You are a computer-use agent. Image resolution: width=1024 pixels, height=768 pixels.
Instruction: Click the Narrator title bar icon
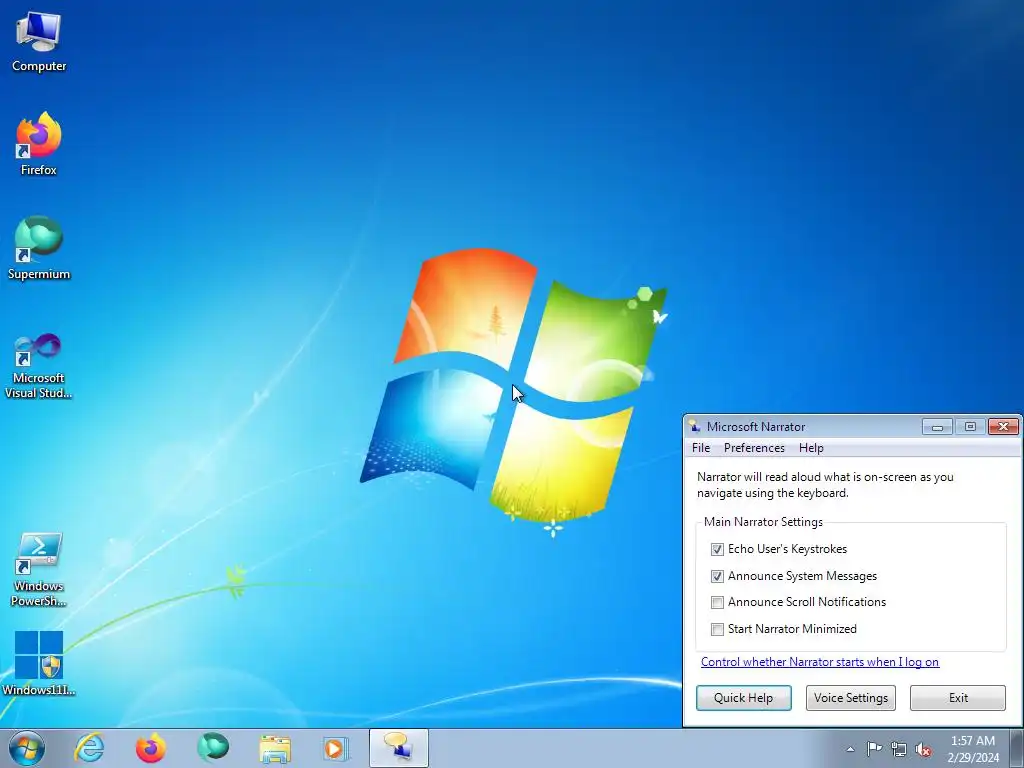coord(695,426)
